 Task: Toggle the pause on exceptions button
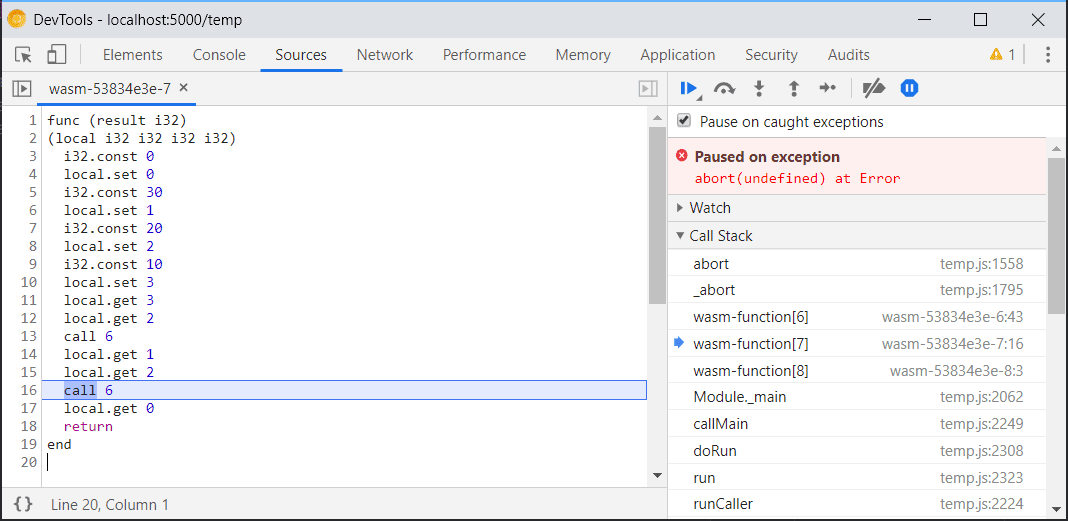(x=909, y=89)
